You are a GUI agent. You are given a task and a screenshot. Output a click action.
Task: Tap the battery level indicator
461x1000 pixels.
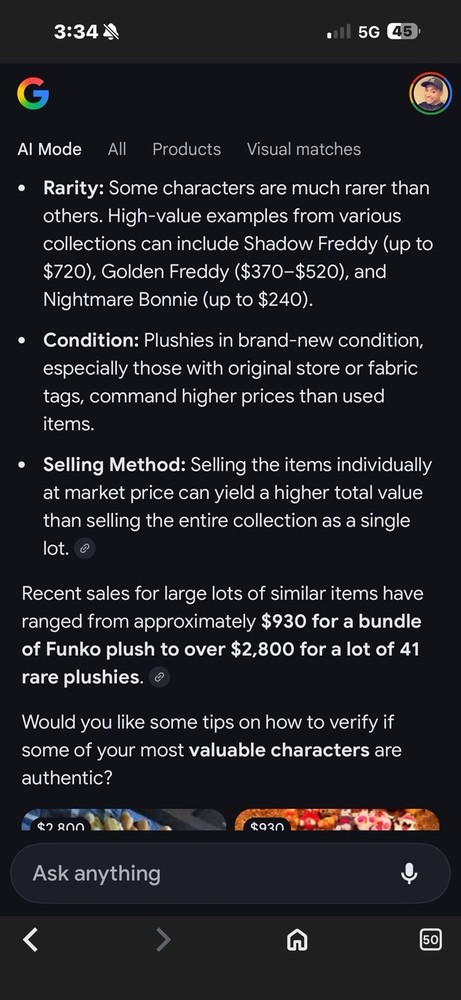(x=403, y=32)
